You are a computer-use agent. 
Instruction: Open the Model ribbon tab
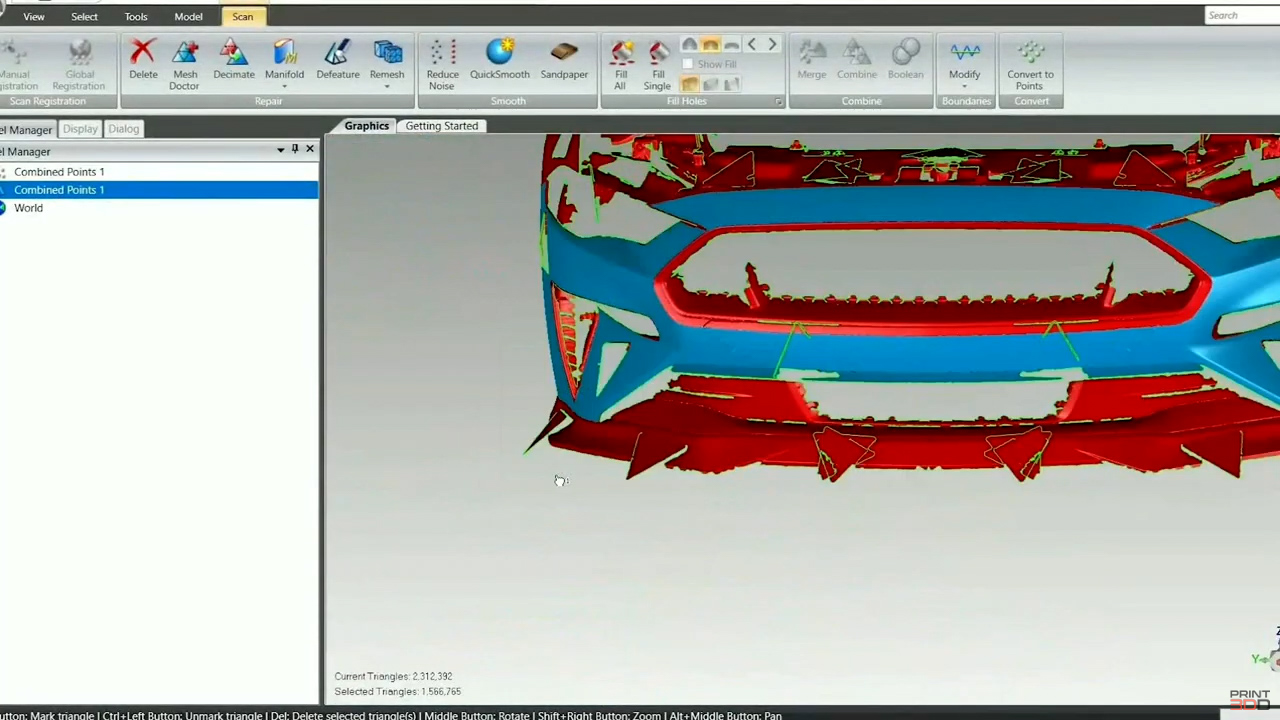click(x=188, y=17)
